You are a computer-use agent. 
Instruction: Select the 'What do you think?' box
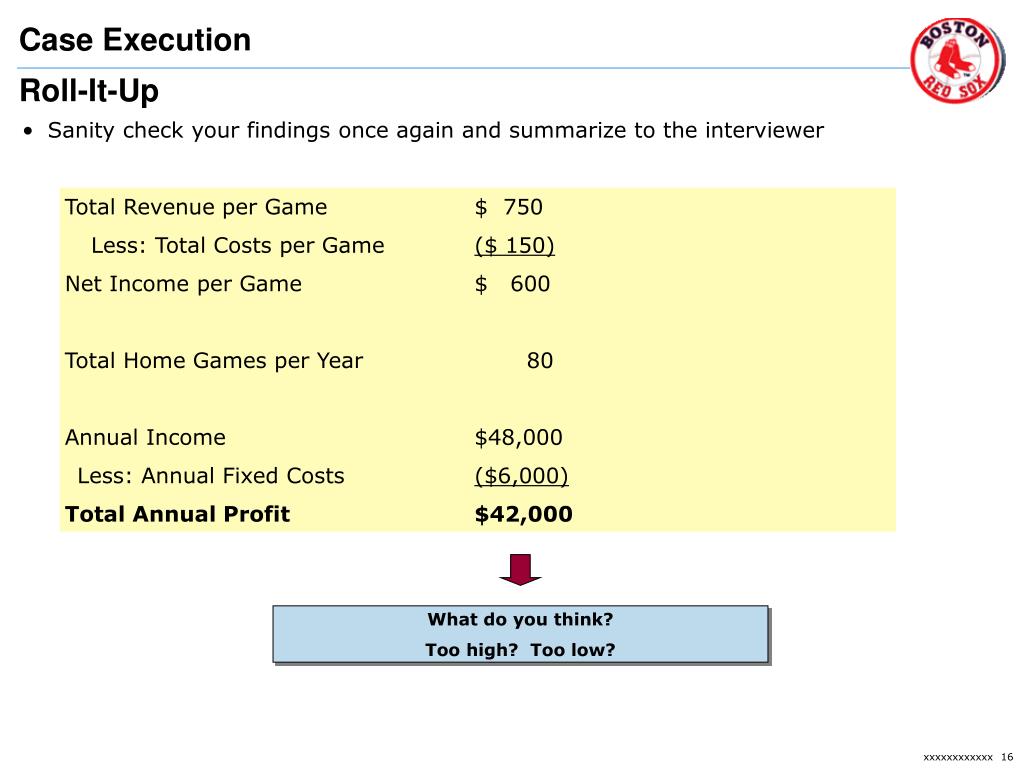pos(520,634)
